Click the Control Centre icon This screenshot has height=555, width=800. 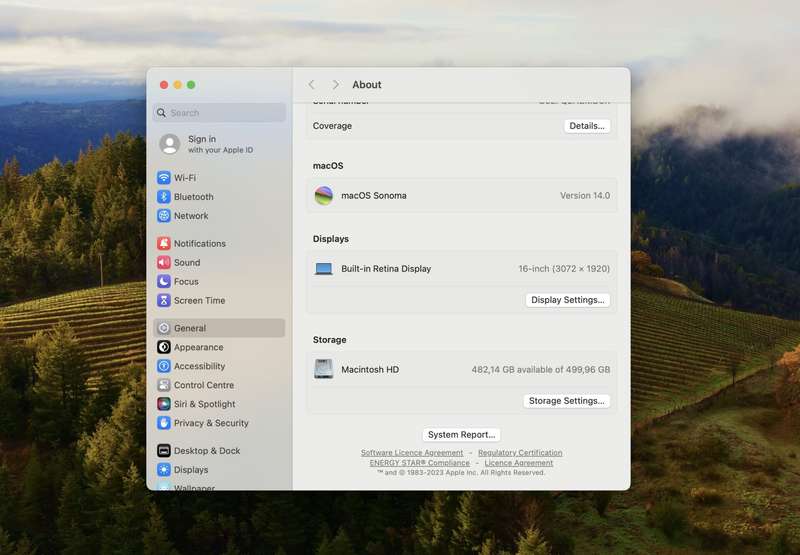(164, 385)
